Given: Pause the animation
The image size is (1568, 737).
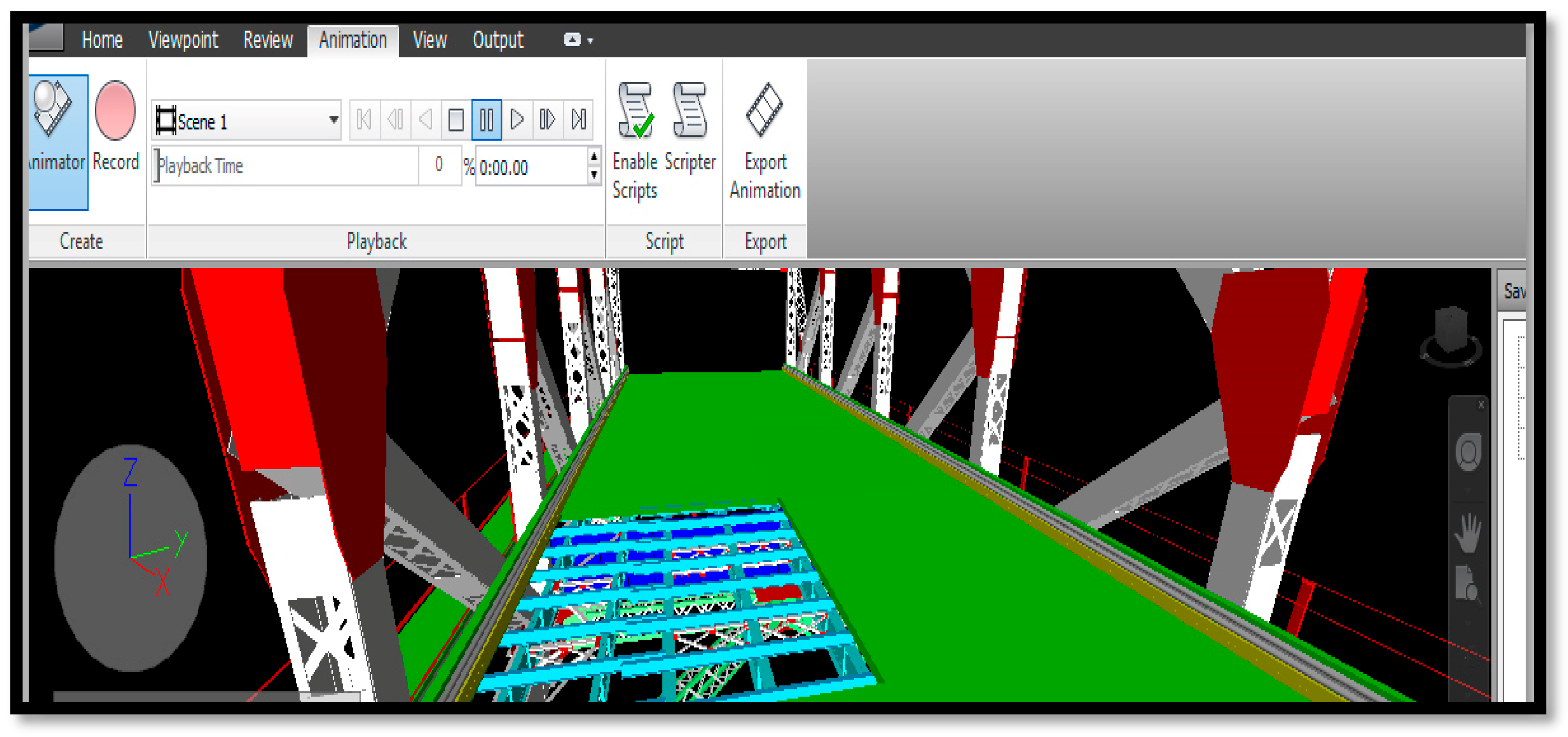Looking at the screenshot, I should point(486,119).
